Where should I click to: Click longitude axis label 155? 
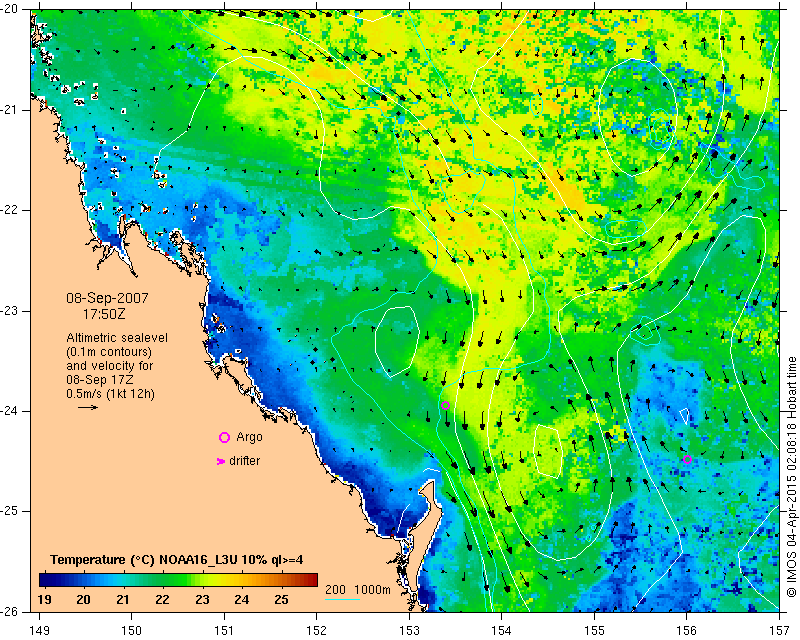tap(594, 631)
